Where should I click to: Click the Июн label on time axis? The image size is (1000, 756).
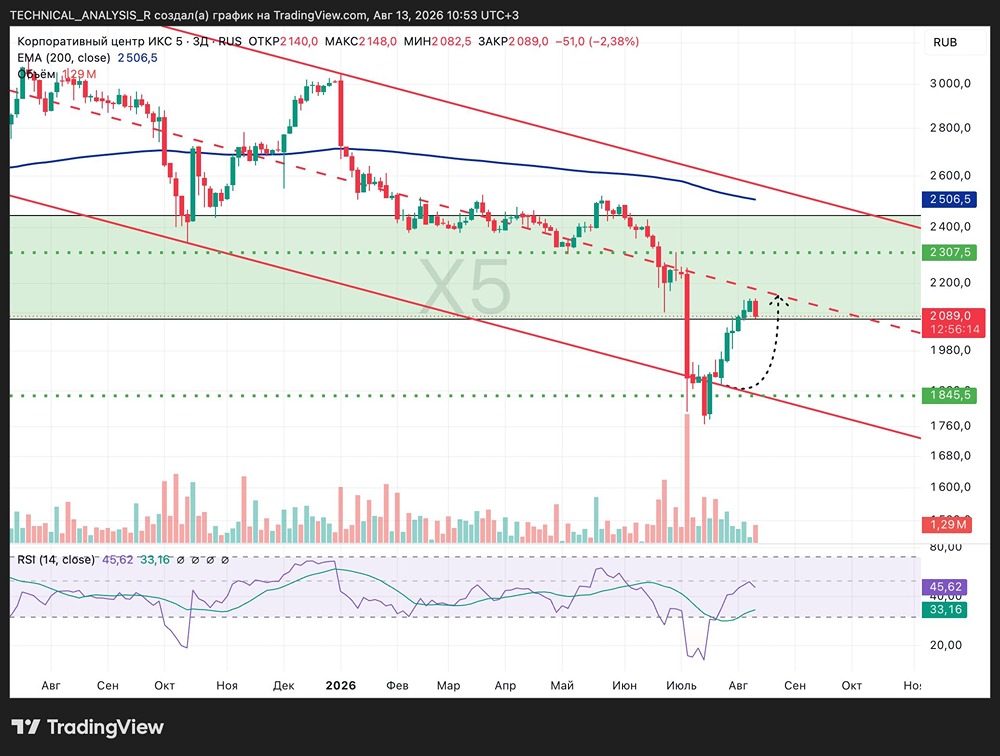(x=624, y=686)
